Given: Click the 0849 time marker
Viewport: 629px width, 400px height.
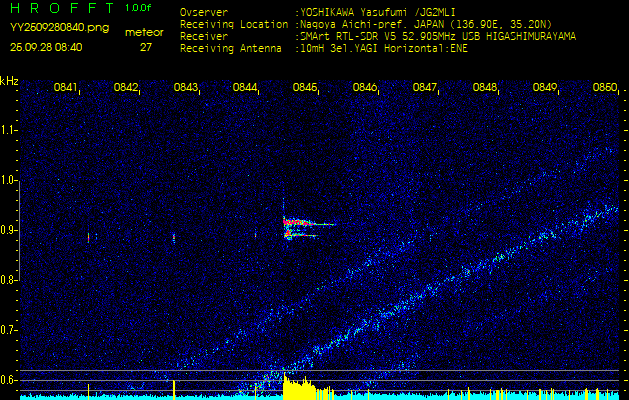Looking at the screenshot, I should point(544,87).
